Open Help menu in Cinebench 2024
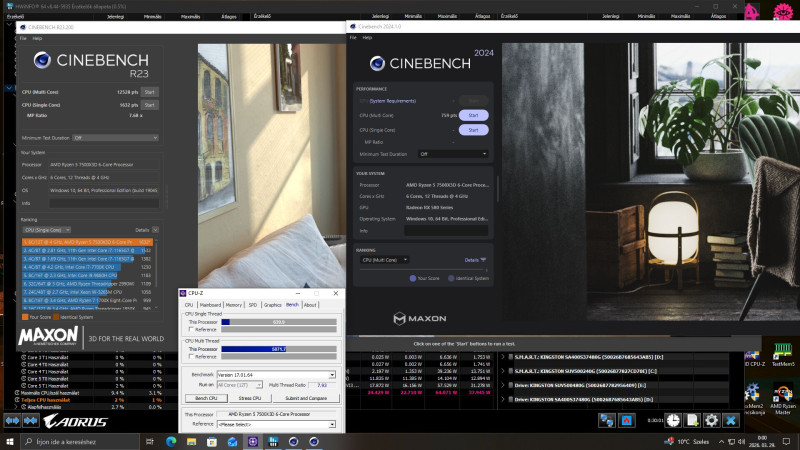 point(367,37)
